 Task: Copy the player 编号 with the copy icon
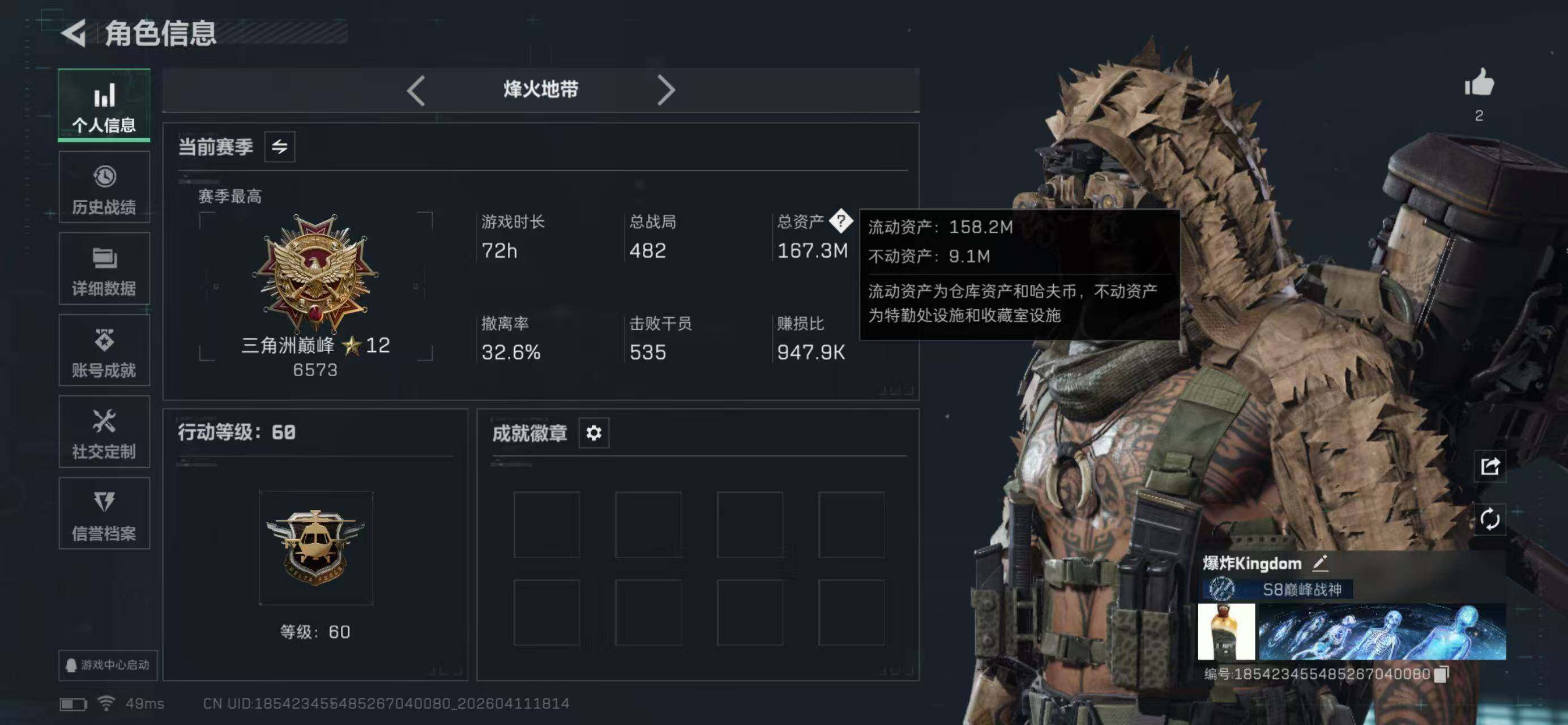pyautogui.click(x=1441, y=674)
